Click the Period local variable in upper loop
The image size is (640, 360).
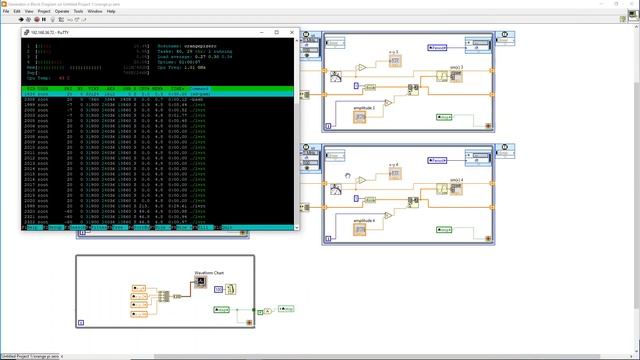[x=437, y=48]
